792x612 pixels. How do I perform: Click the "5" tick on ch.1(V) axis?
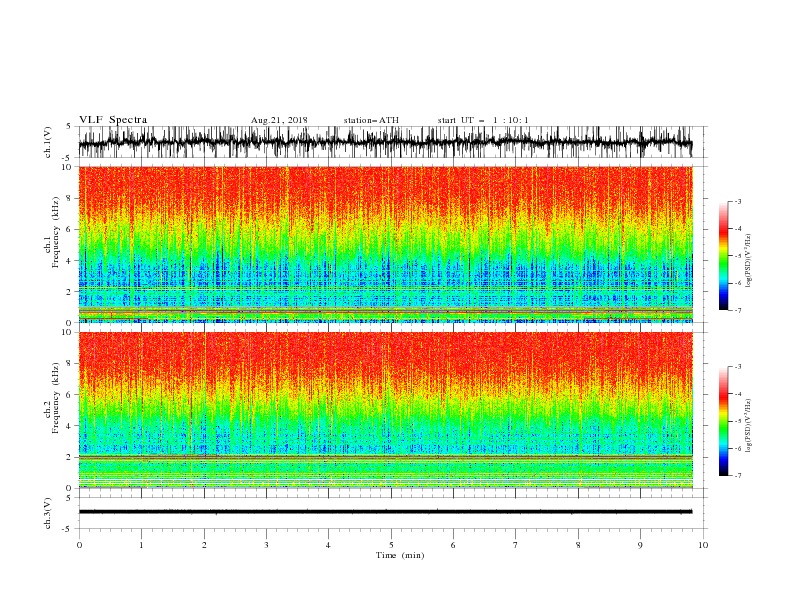[x=70, y=127]
